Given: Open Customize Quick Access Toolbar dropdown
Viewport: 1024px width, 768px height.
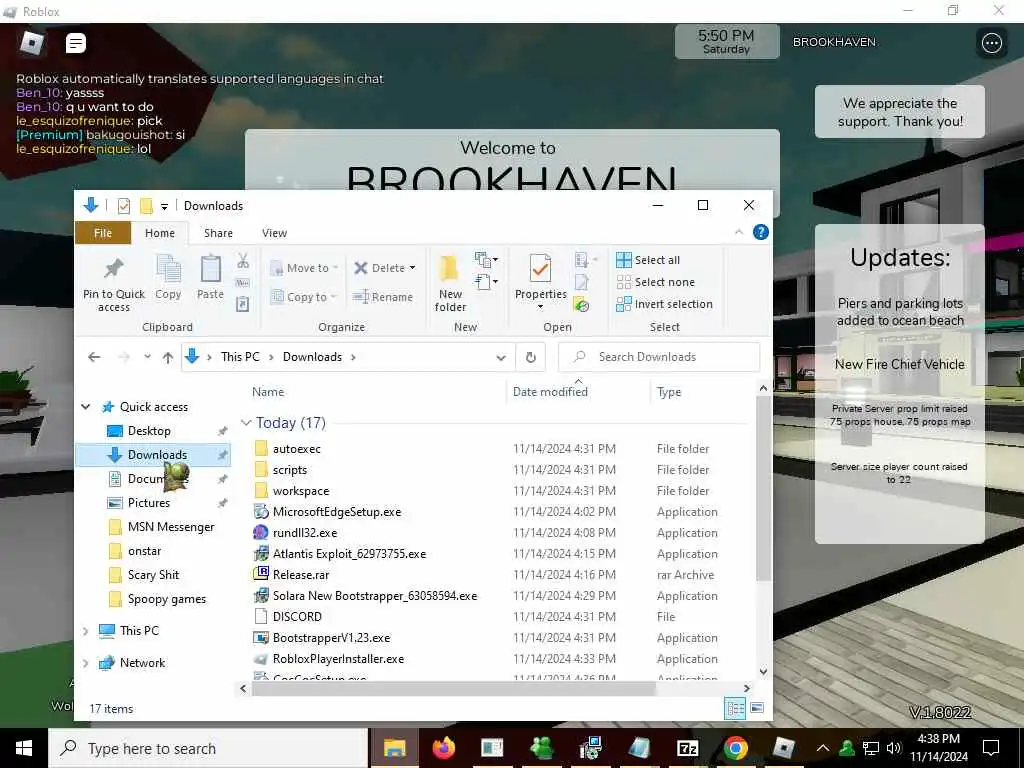Looking at the screenshot, I should [165, 206].
